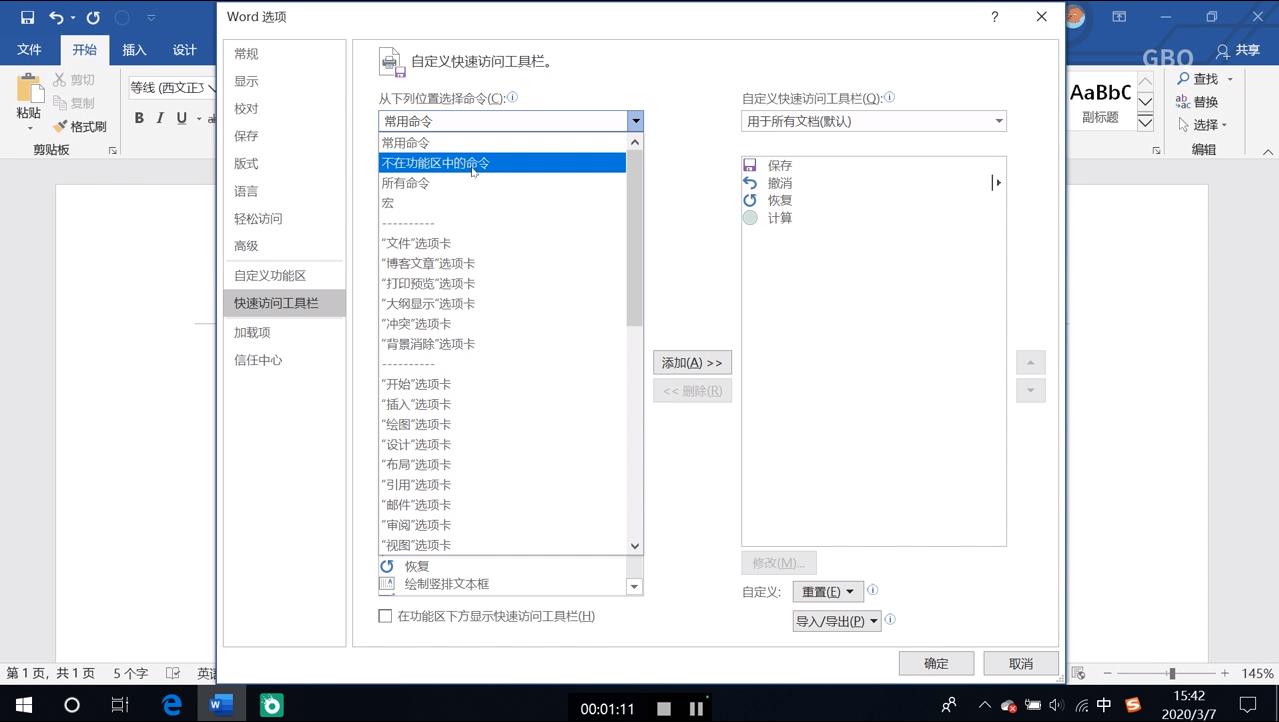Click the Undo arrow in the quick access toolbar
Image resolution: width=1279 pixels, height=722 pixels.
pyautogui.click(x=56, y=17)
